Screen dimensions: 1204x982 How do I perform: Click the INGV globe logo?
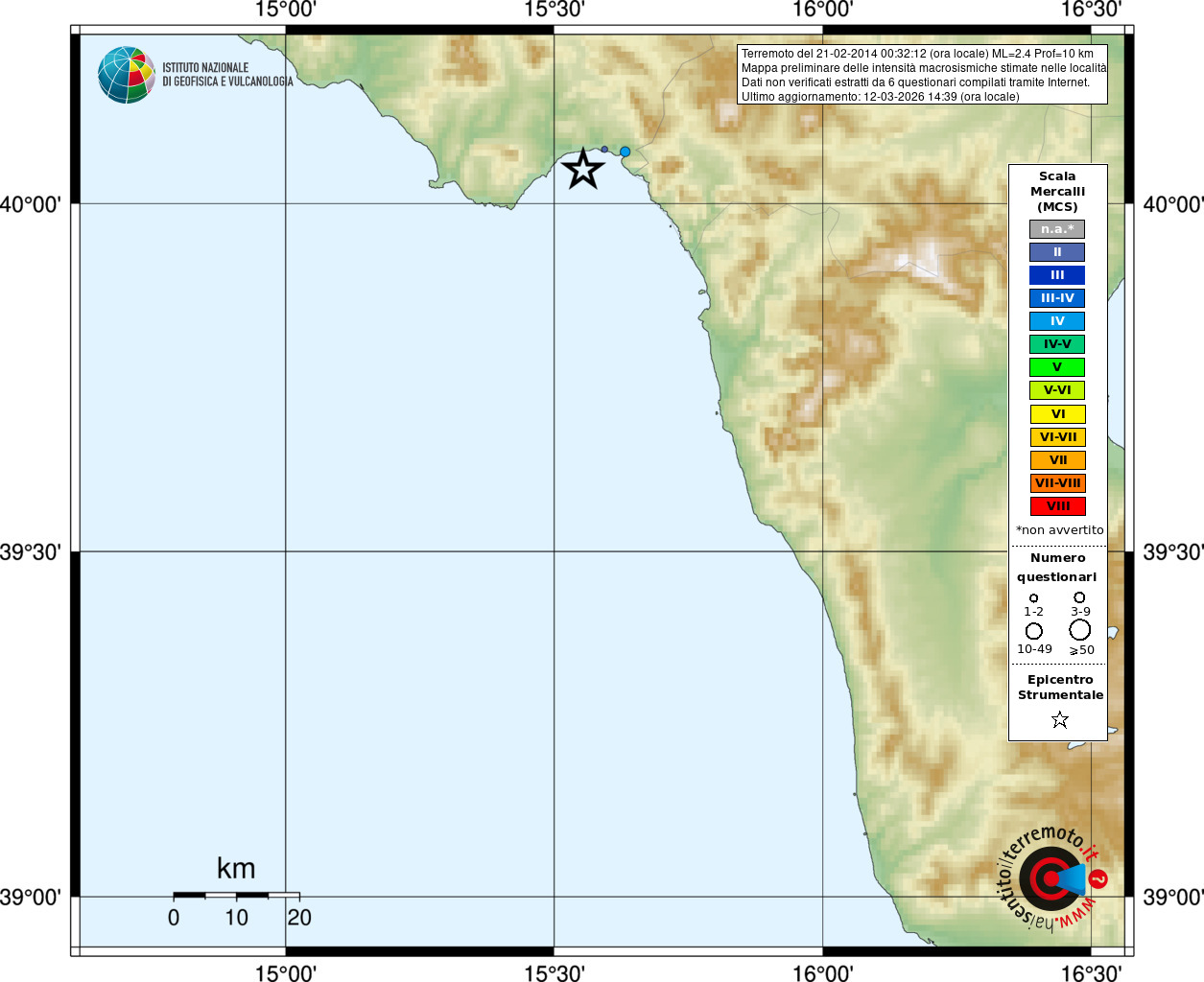point(127,75)
